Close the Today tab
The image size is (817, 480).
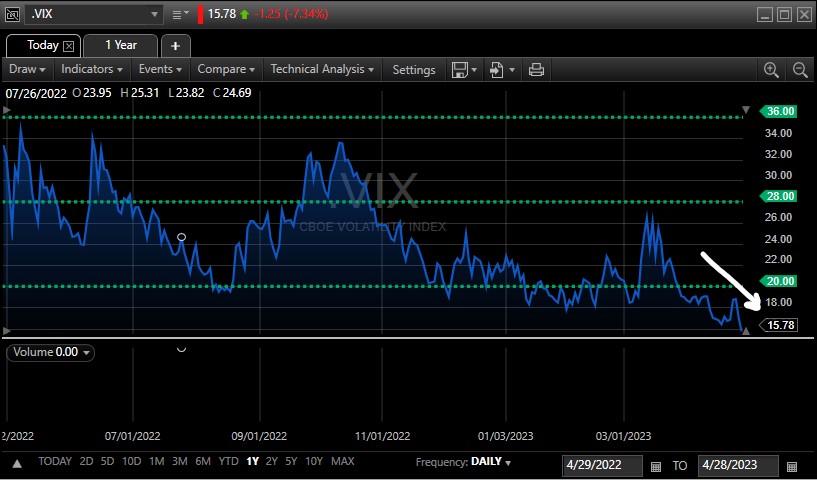69,46
